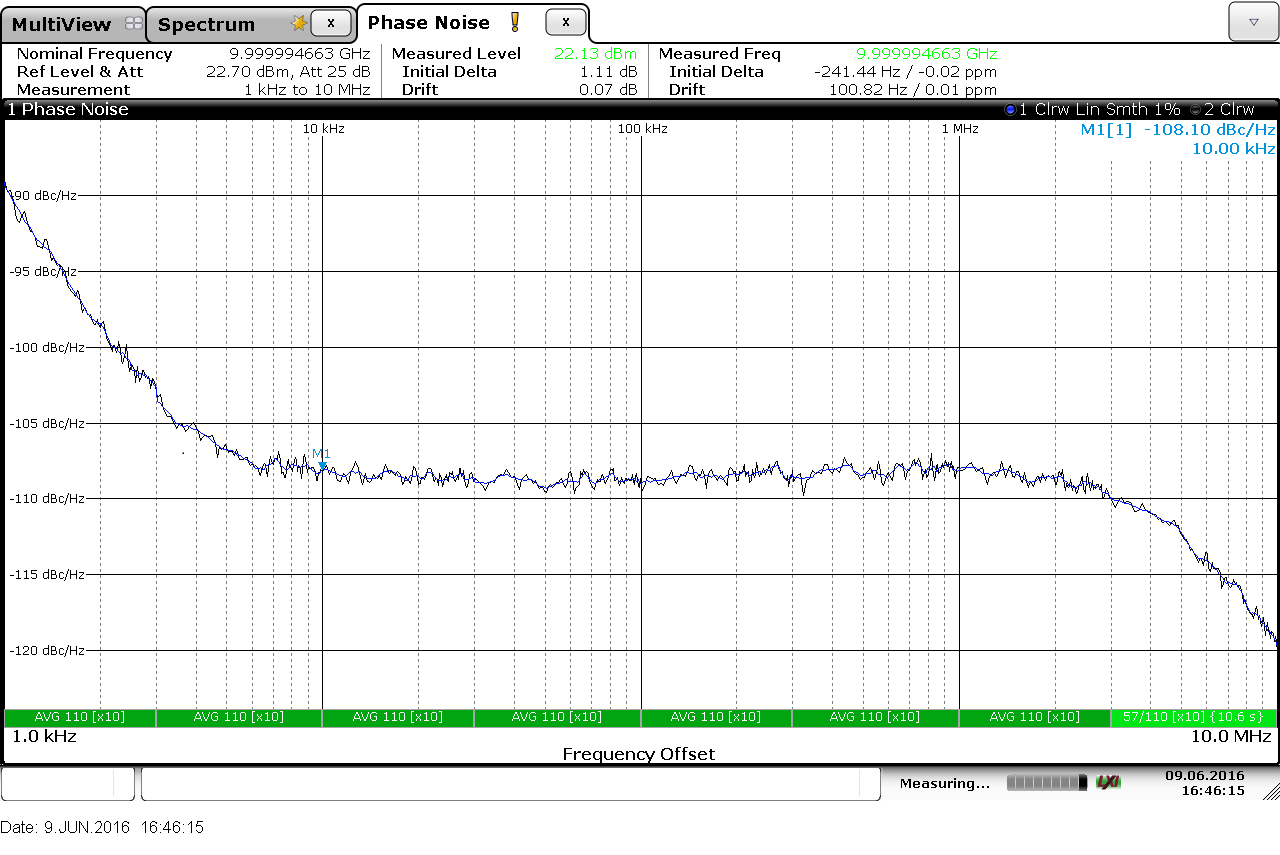This screenshot has width=1280, height=855.
Task: Click the measurement progress bar
Action: pos(1047,782)
